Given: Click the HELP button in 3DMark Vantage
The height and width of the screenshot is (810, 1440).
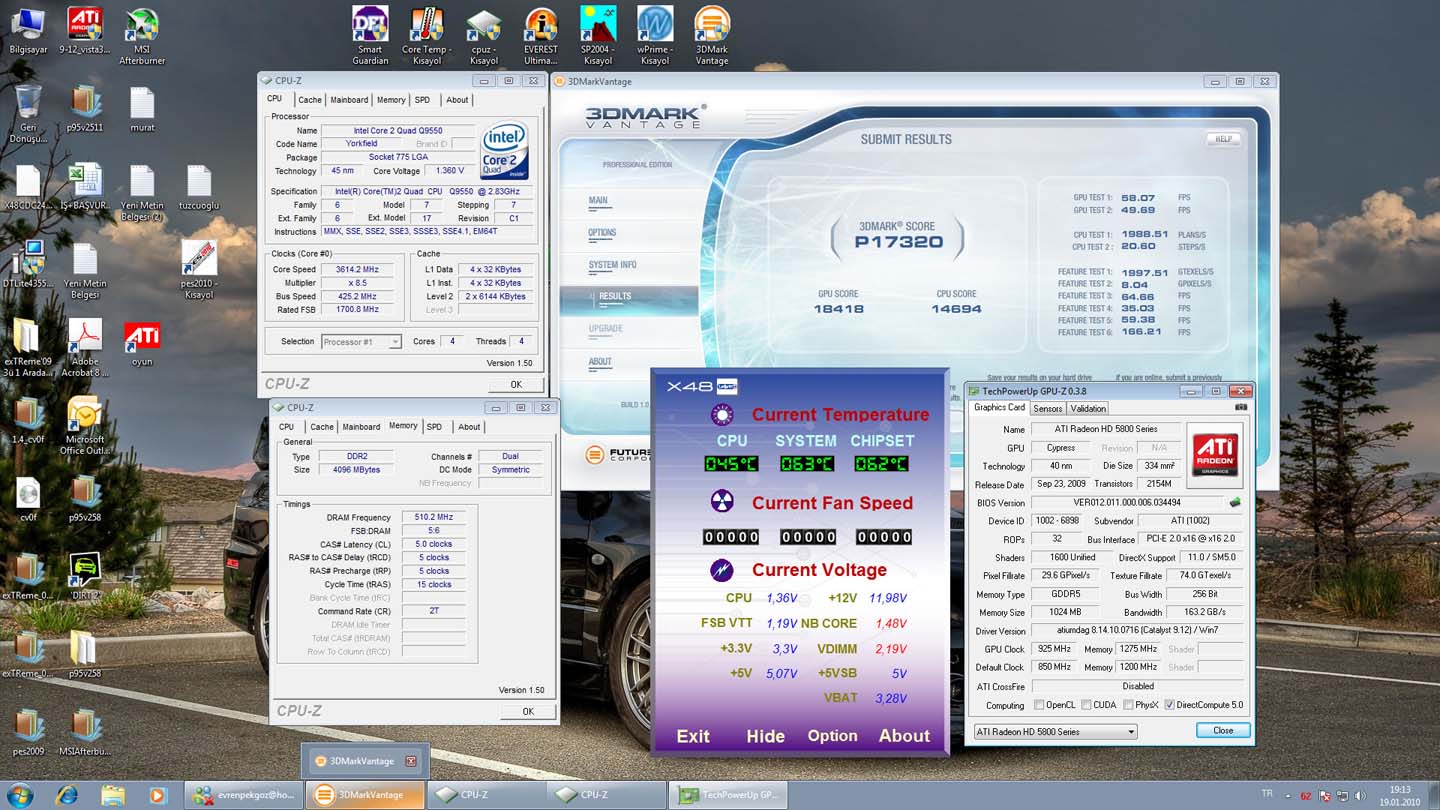Looking at the screenshot, I should pyautogui.click(x=1224, y=139).
